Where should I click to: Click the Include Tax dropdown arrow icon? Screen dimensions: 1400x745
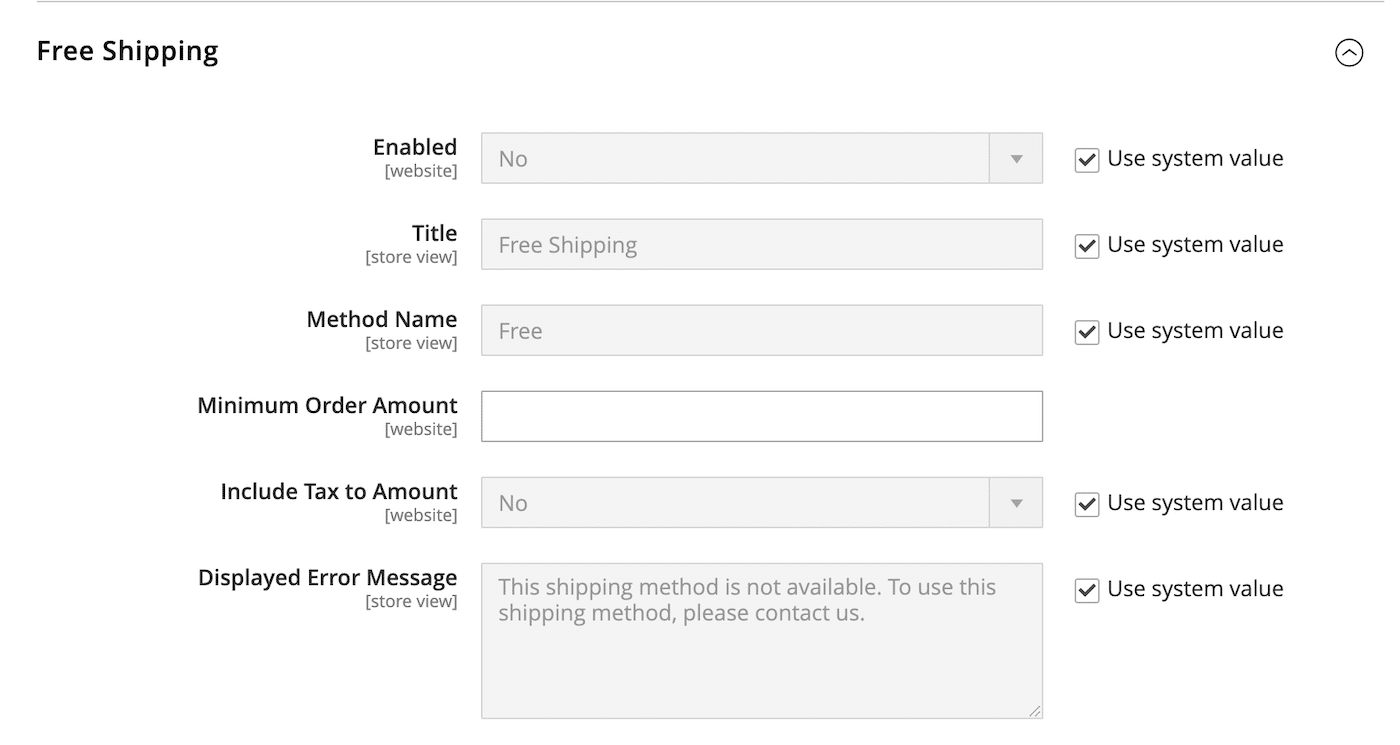coord(1017,503)
